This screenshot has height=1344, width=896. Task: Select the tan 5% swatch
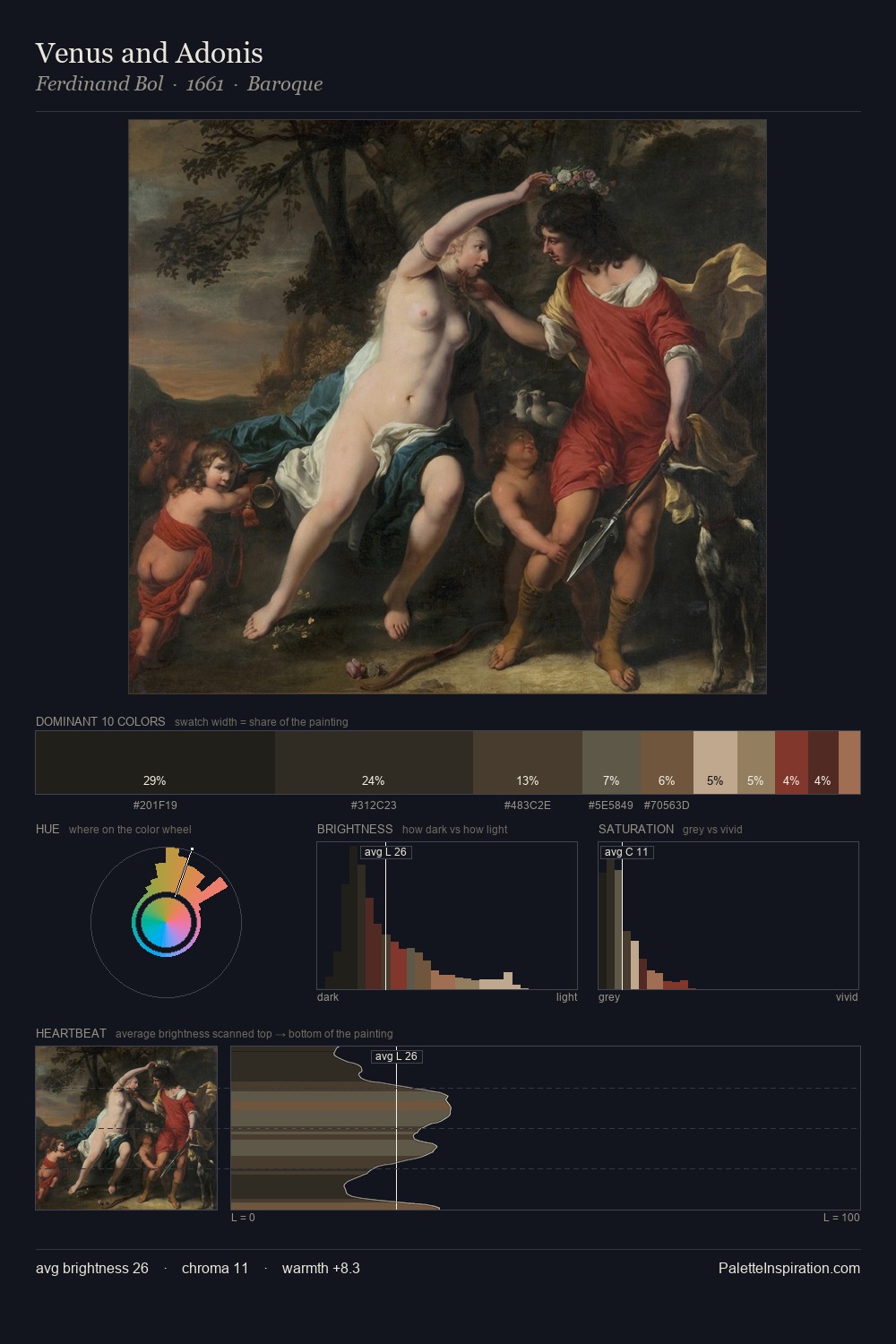(x=755, y=762)
